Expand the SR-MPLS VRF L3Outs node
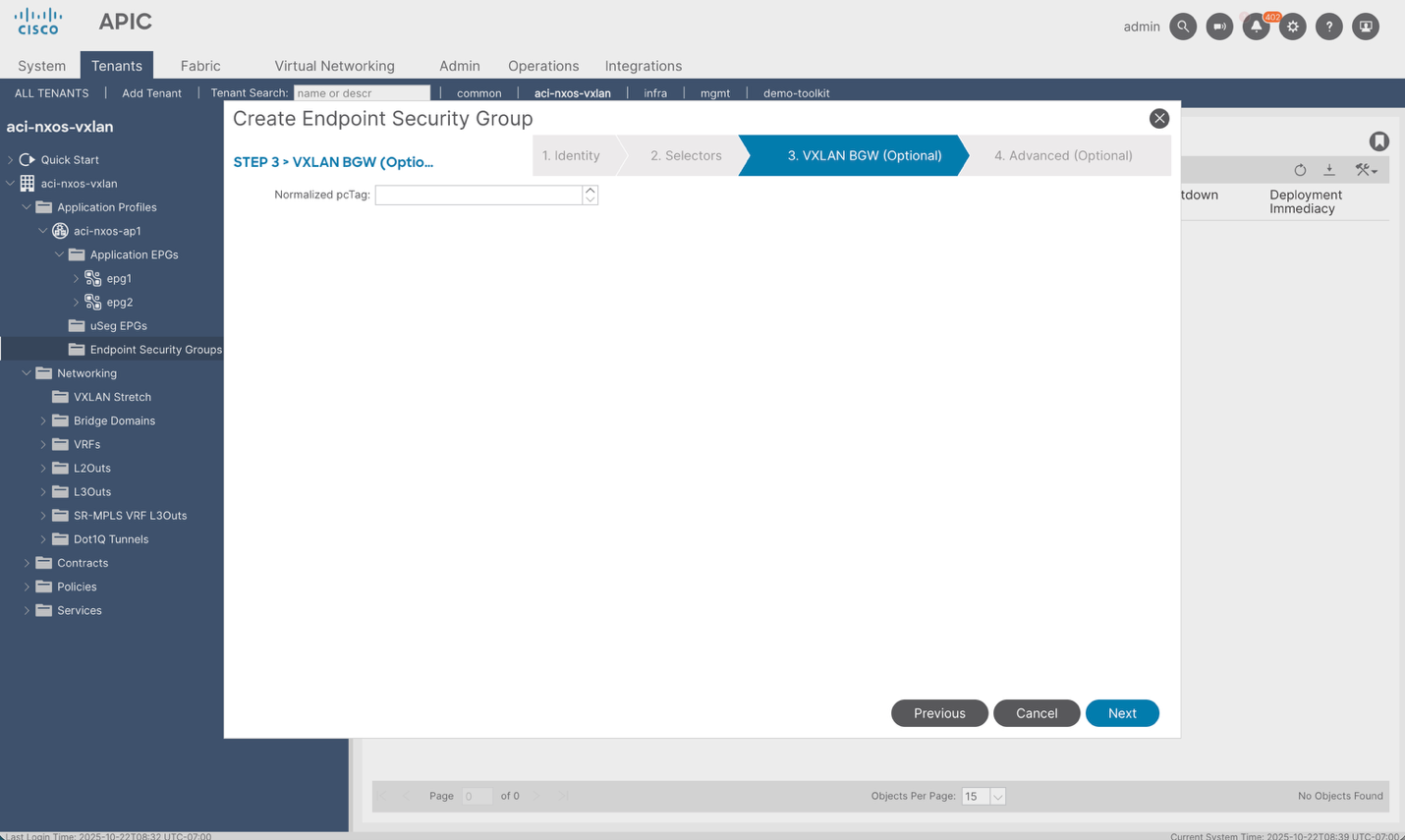The image size is (1405, 840). pos(43,515)
